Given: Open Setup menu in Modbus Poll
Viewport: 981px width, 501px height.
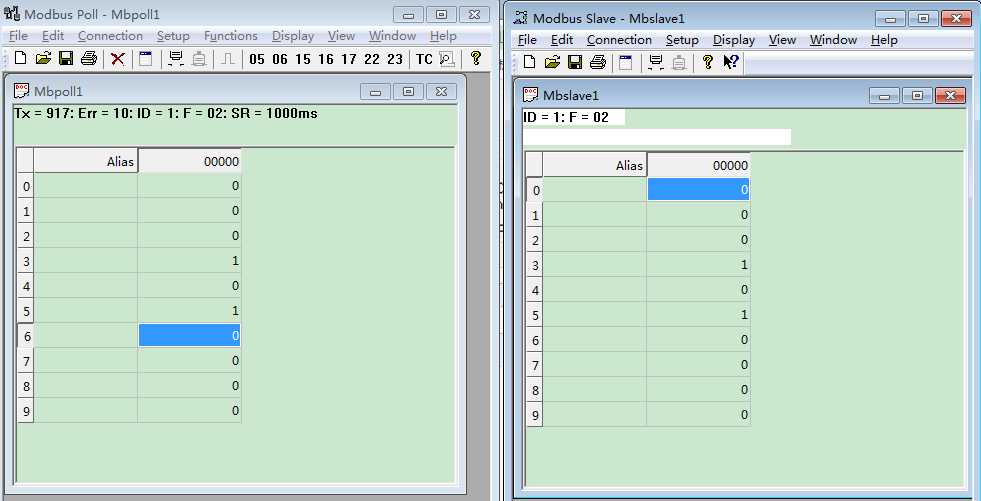Looking at the screenshot, I should [173, 36].
